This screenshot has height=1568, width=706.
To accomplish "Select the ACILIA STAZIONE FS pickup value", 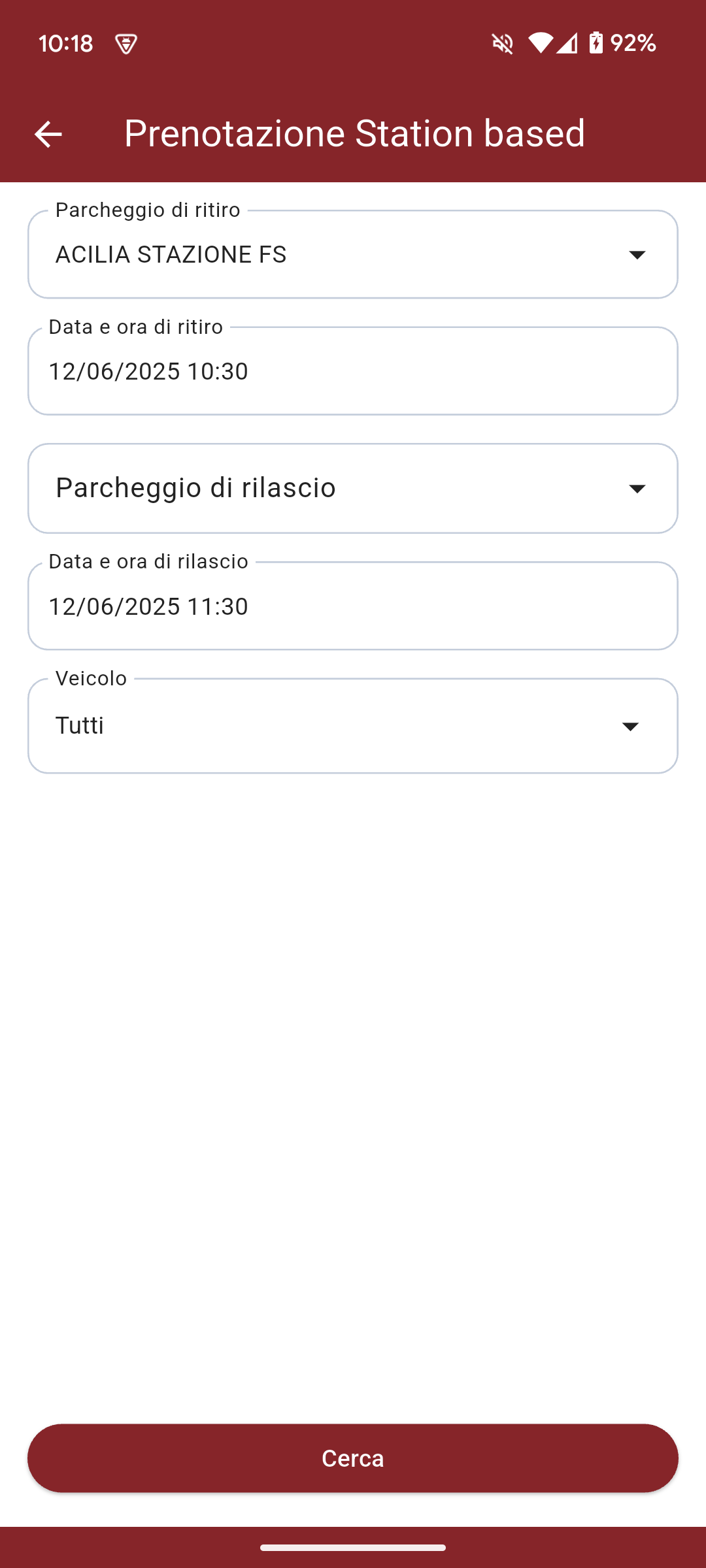I will (171, 255).
